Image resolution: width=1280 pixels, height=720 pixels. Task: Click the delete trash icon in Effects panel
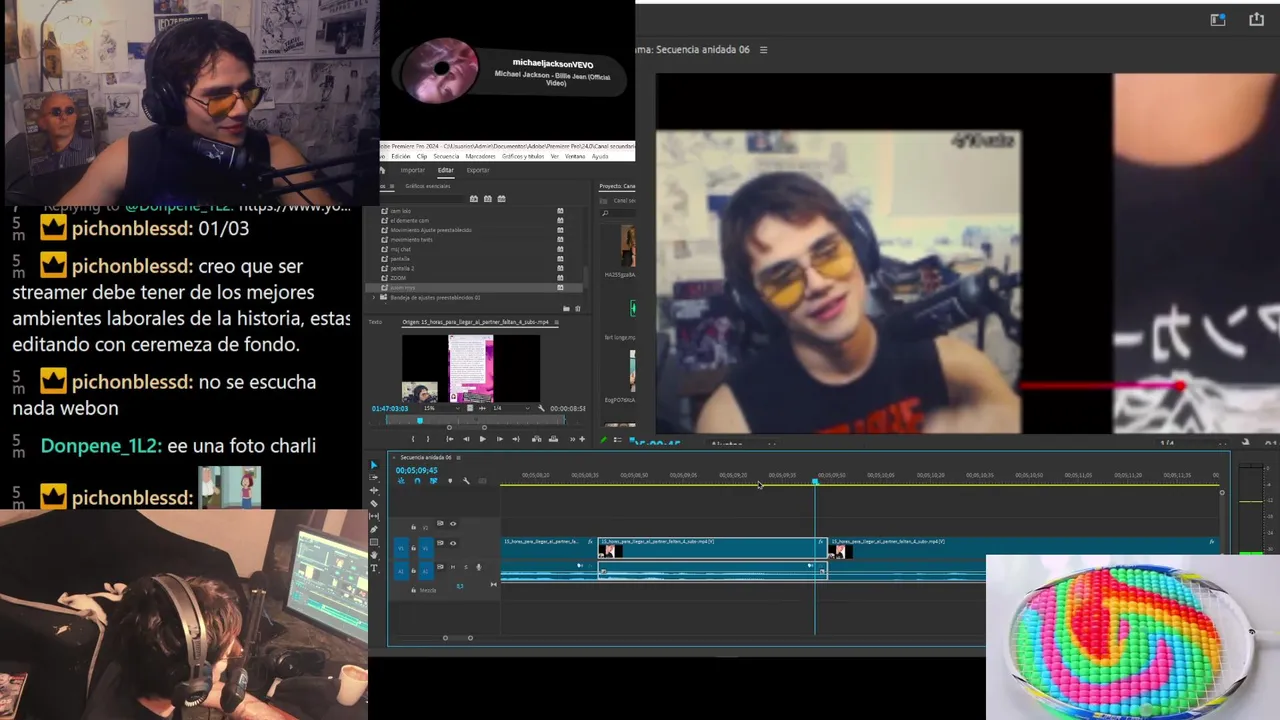pos(577,308)
